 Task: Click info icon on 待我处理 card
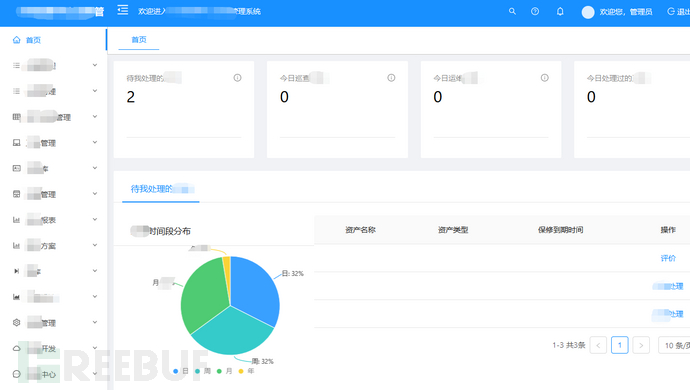tap(237, 78)
